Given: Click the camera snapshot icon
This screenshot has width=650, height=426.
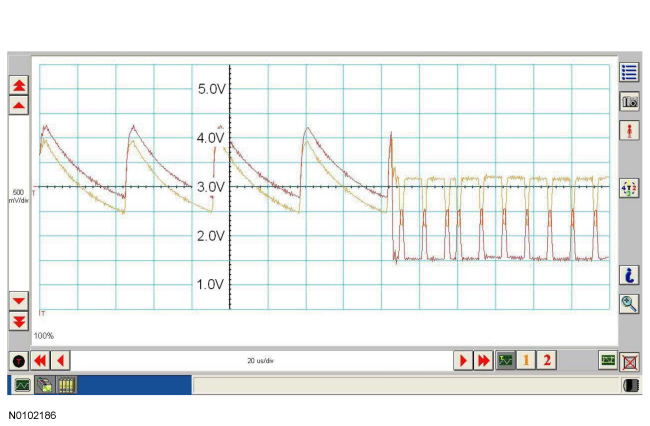Looking at the screenshot, I should tap(629, 101).
